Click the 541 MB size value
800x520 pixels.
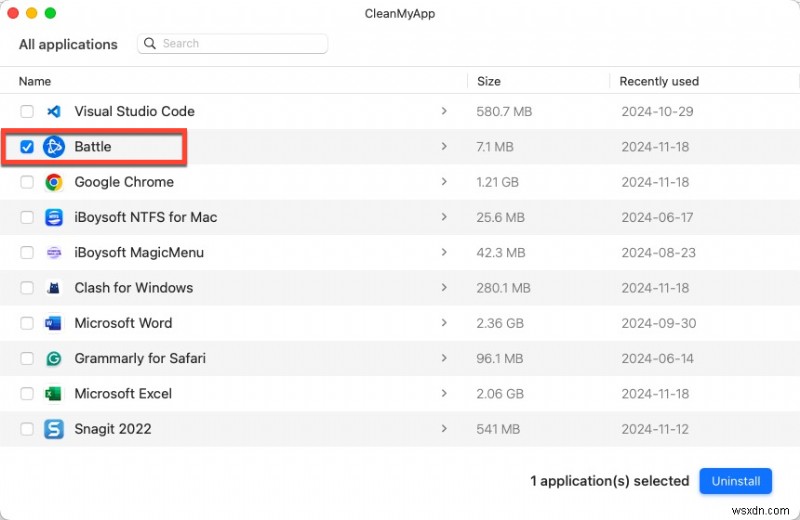[x=498, y=429]
